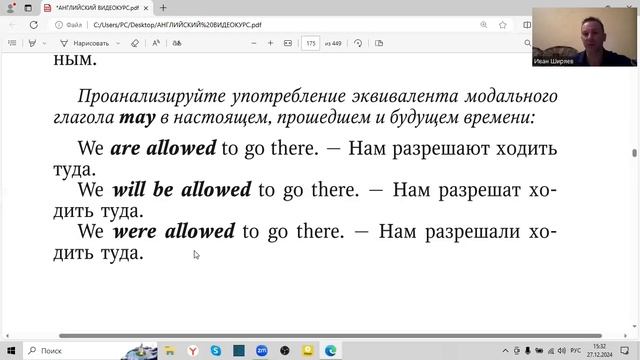The width and height of the screenshot is (640, 360).
Task: Click the word "Проанализируйте" in the heading
Action: (151, 97)
